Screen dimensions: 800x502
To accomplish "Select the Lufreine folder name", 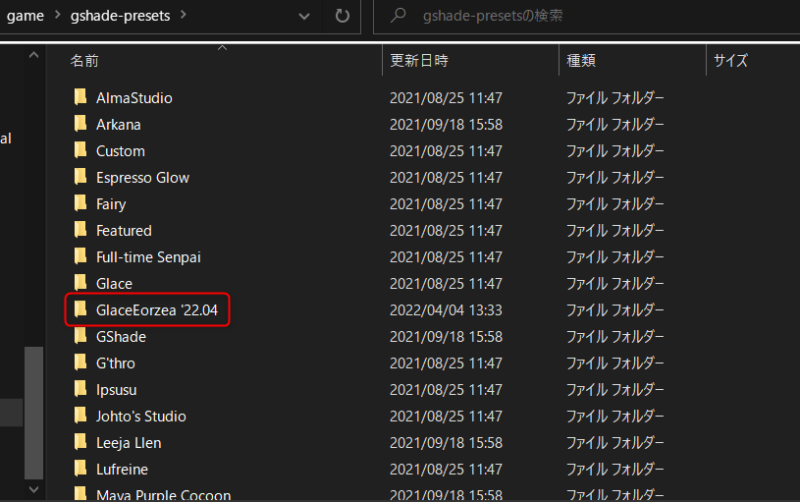I will (x=122, y=469).
